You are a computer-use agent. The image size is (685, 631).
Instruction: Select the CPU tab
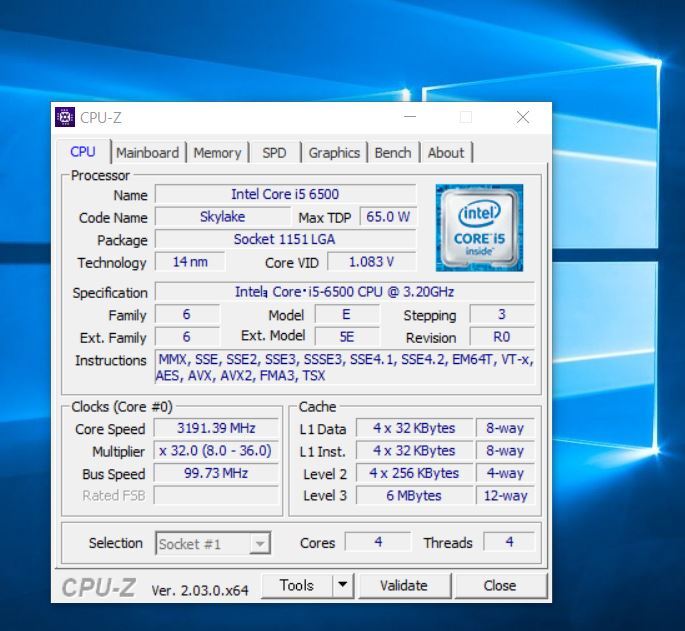tap(83, 152)
